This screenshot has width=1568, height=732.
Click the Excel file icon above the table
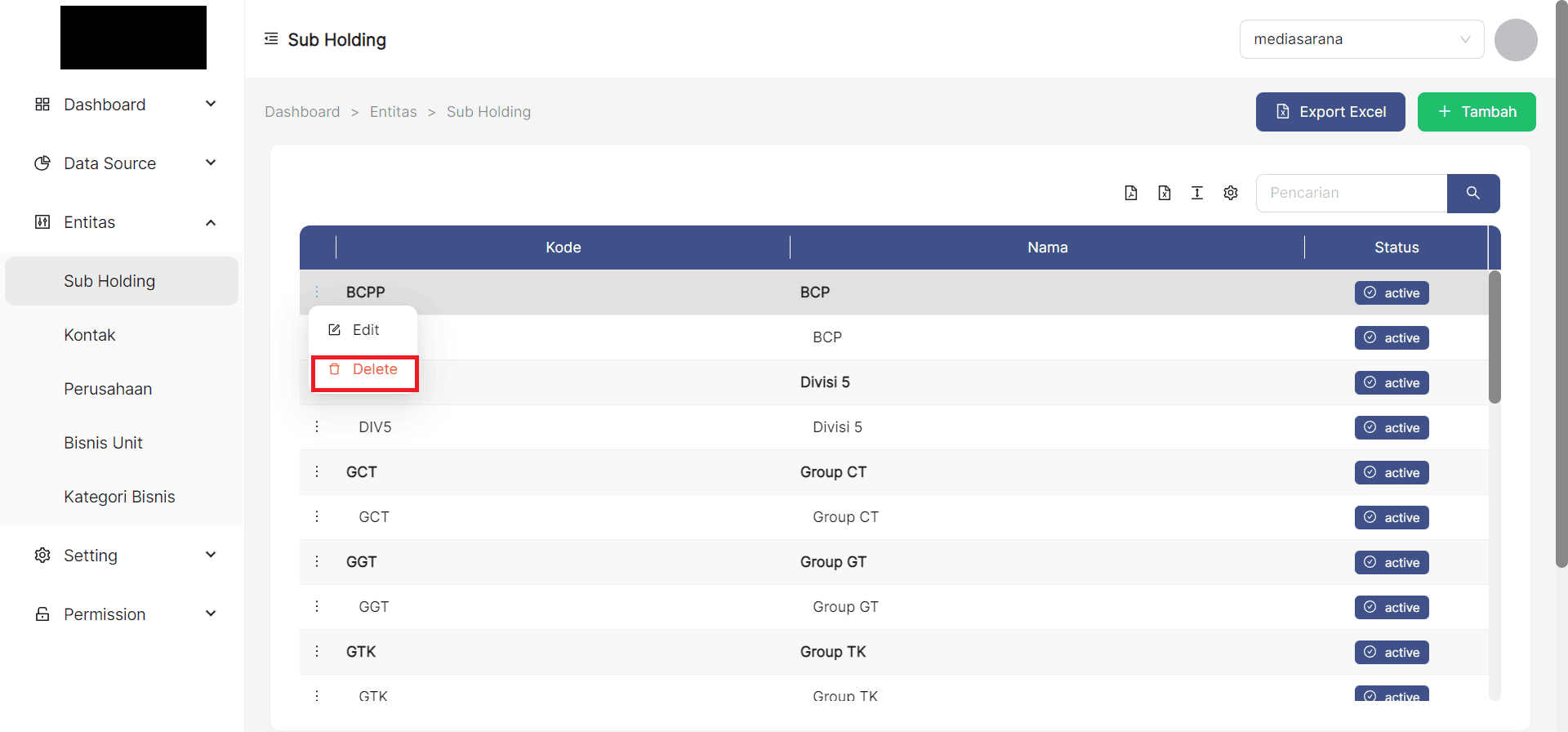(x=1165, y=193)
